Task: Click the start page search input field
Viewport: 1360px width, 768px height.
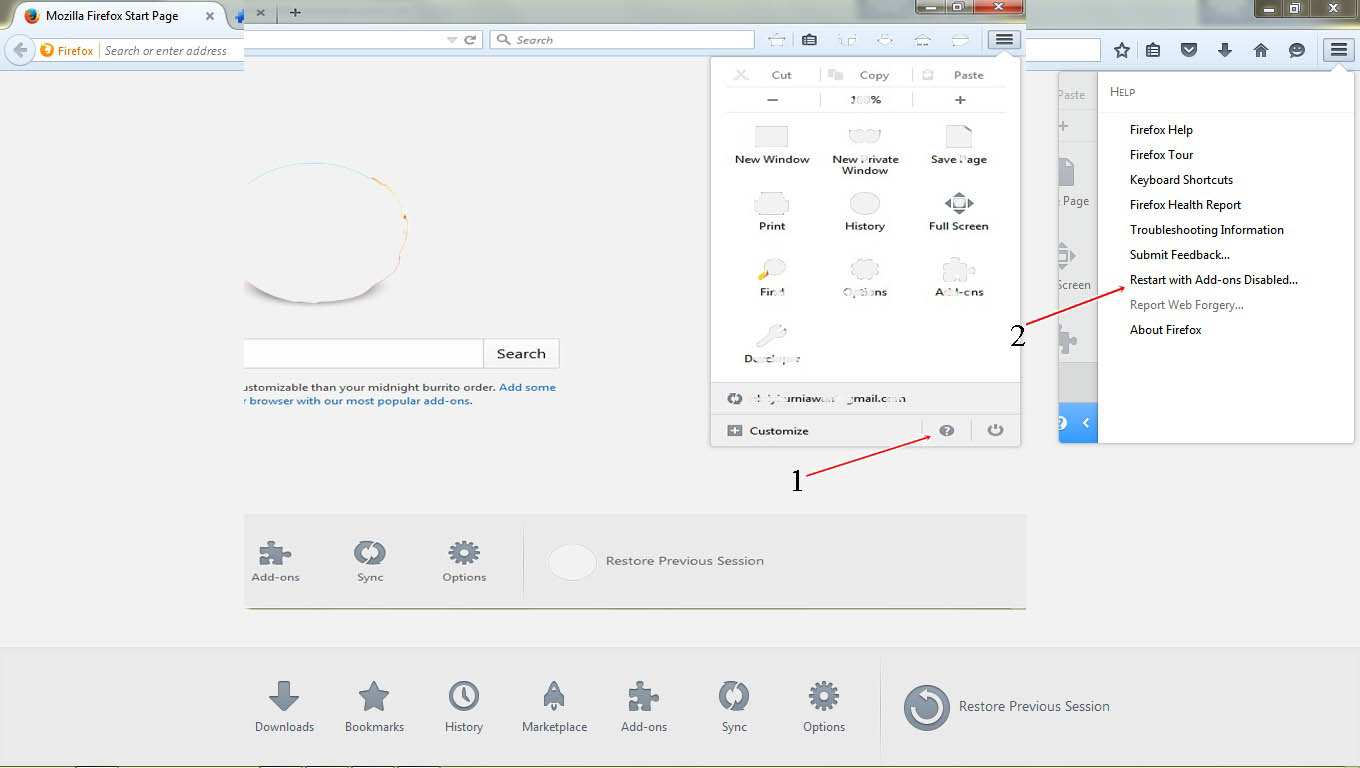Action: tap(364, 354)
